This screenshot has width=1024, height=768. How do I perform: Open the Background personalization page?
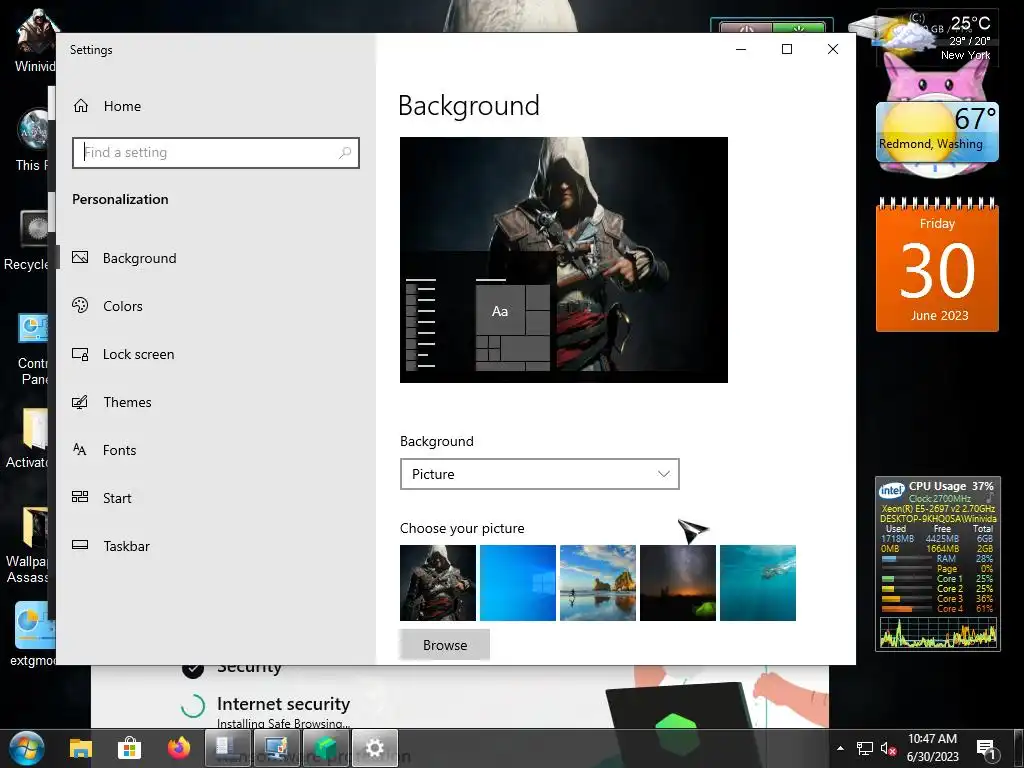coord(124,258)
